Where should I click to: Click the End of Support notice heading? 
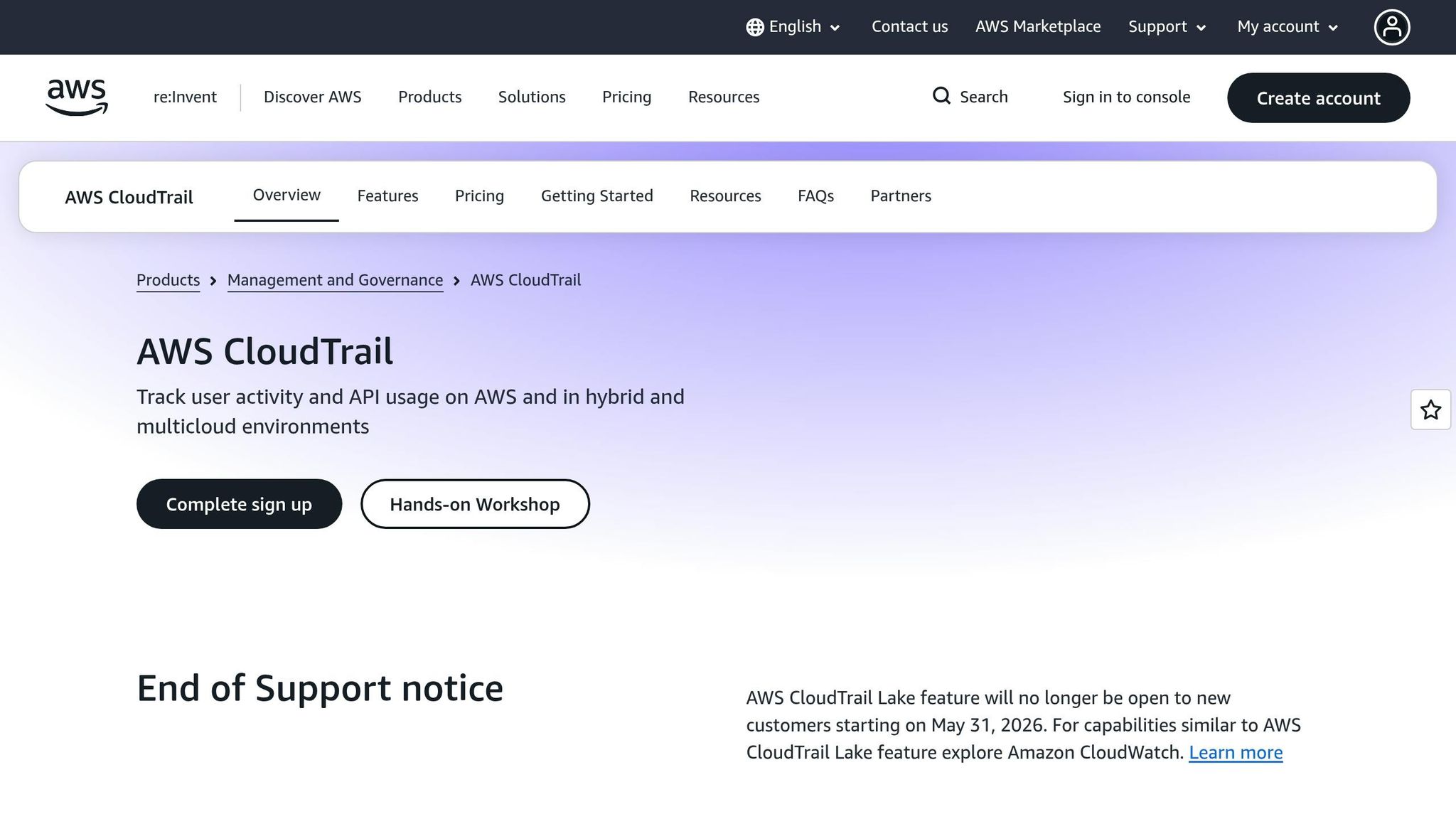point(320,688)
